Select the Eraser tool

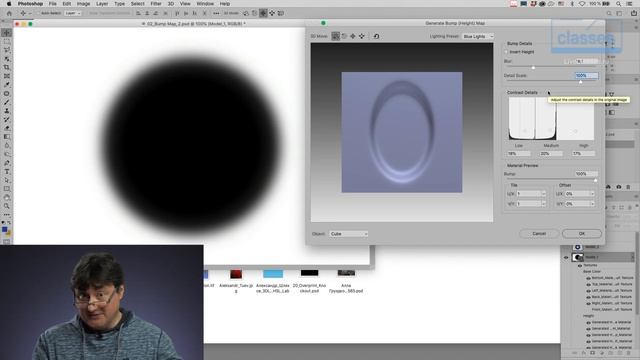click(7, 128)
